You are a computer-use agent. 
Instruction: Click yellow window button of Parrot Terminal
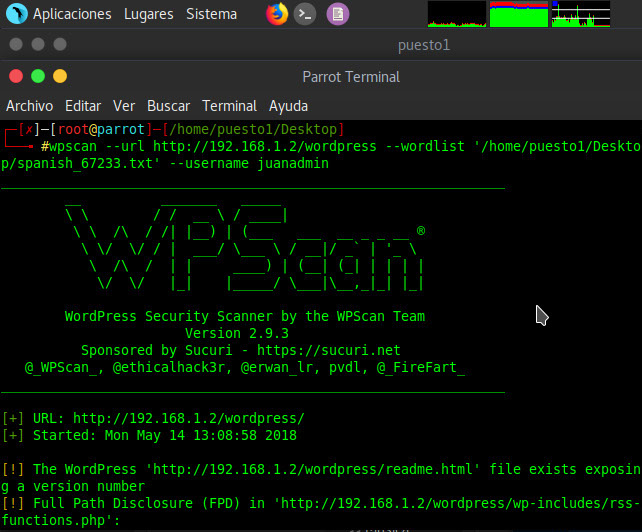(x=60, y=76)
